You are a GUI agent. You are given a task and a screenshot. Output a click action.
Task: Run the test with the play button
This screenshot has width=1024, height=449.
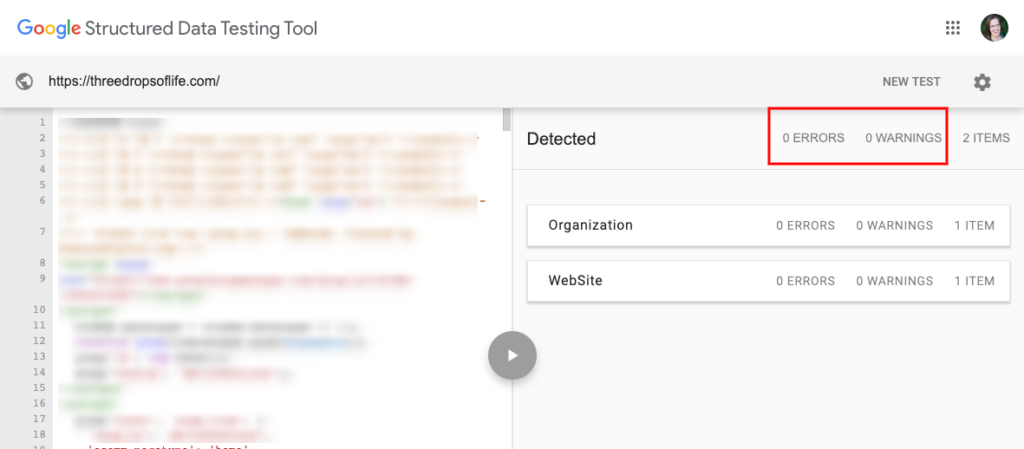pyautogui.click(x=512, y=356)
